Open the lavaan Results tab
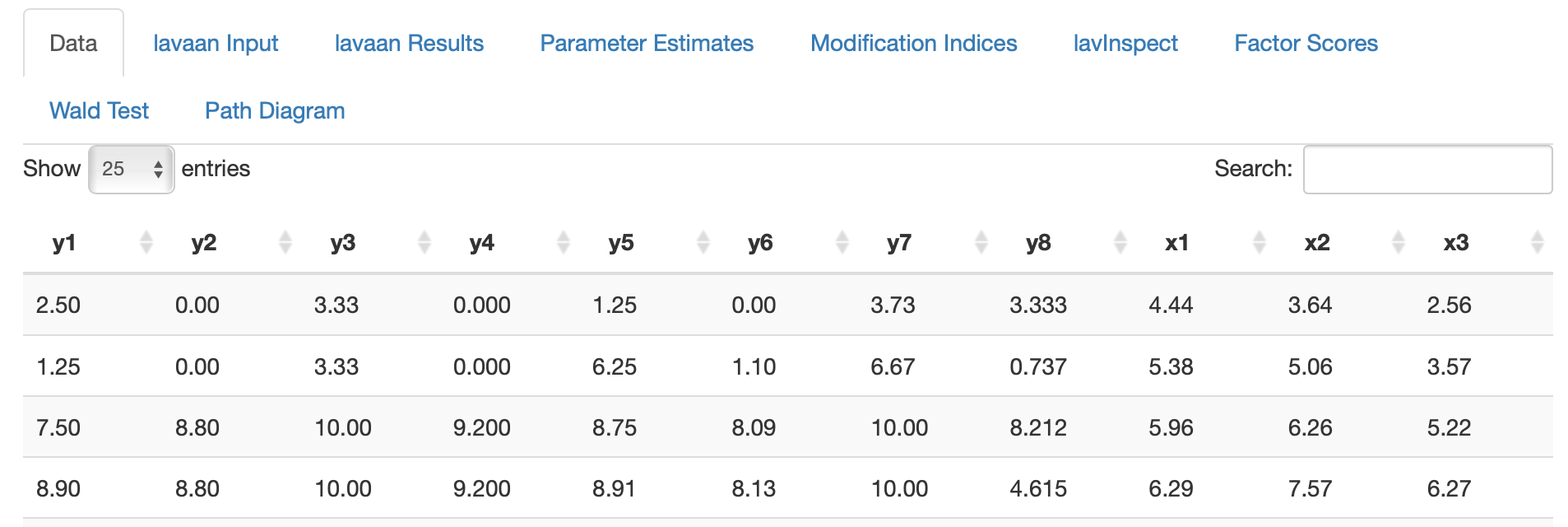The width and height of the screenshot is (1568, 527). point(409,44)
